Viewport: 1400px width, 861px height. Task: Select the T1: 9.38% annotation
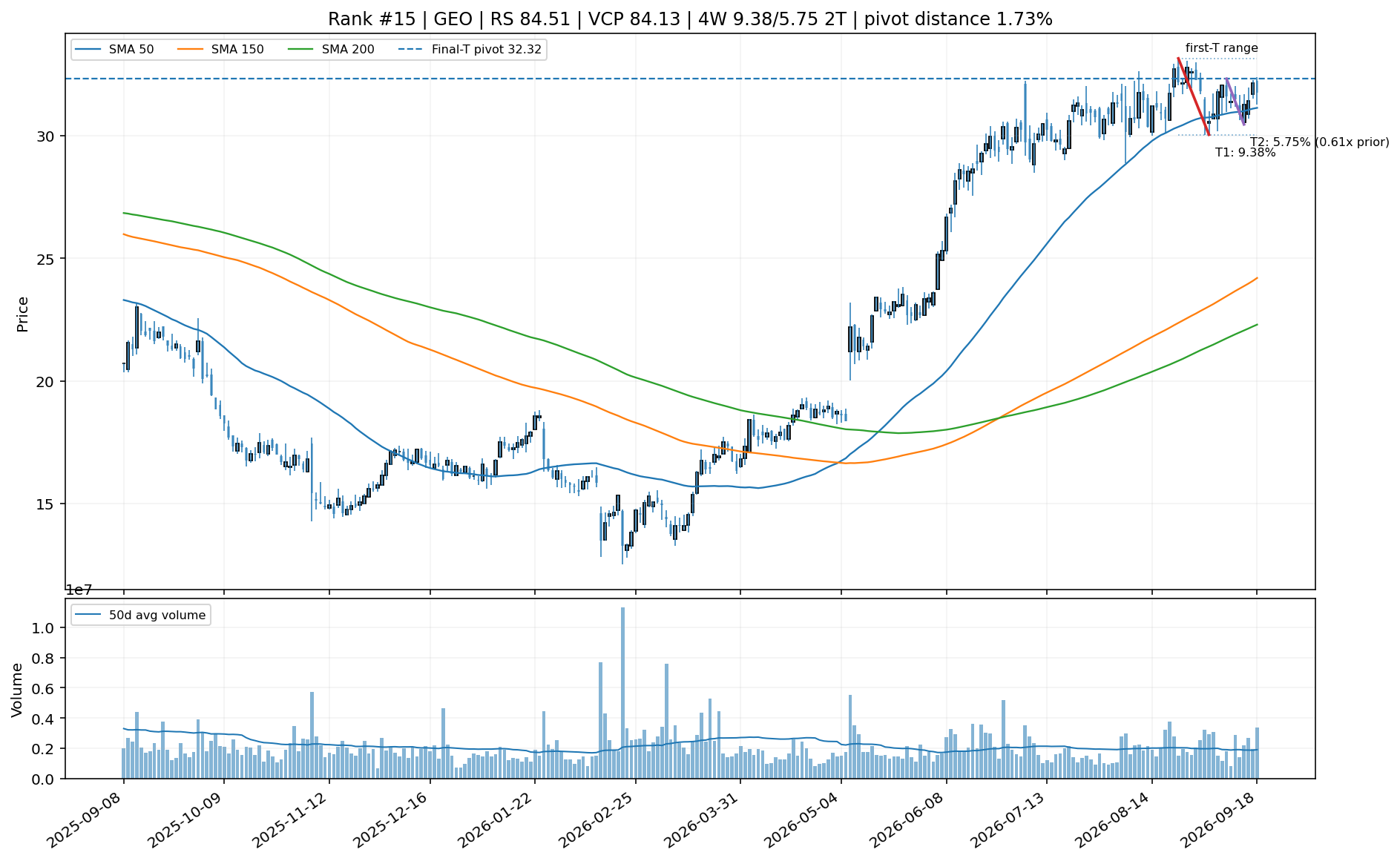pyautogui.click(x=1245, y=153)
